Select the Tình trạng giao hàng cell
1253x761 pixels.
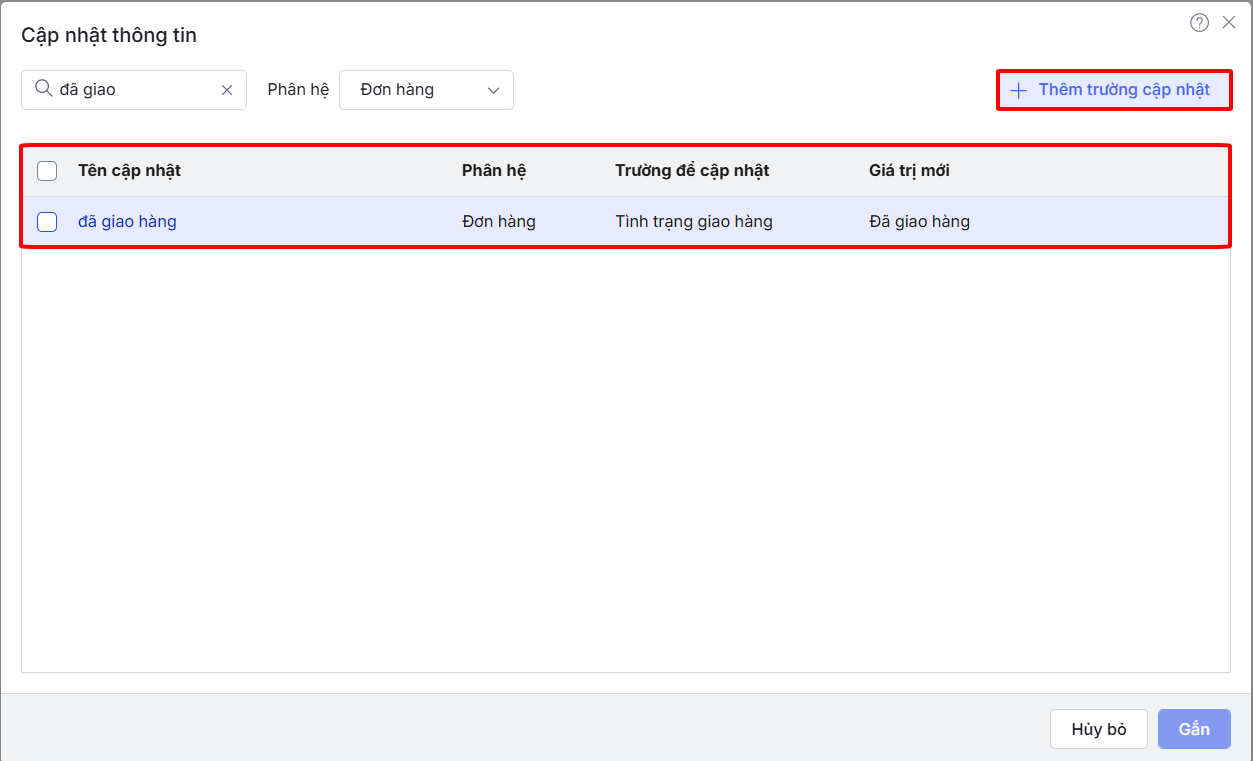click(x=694, y=222)
